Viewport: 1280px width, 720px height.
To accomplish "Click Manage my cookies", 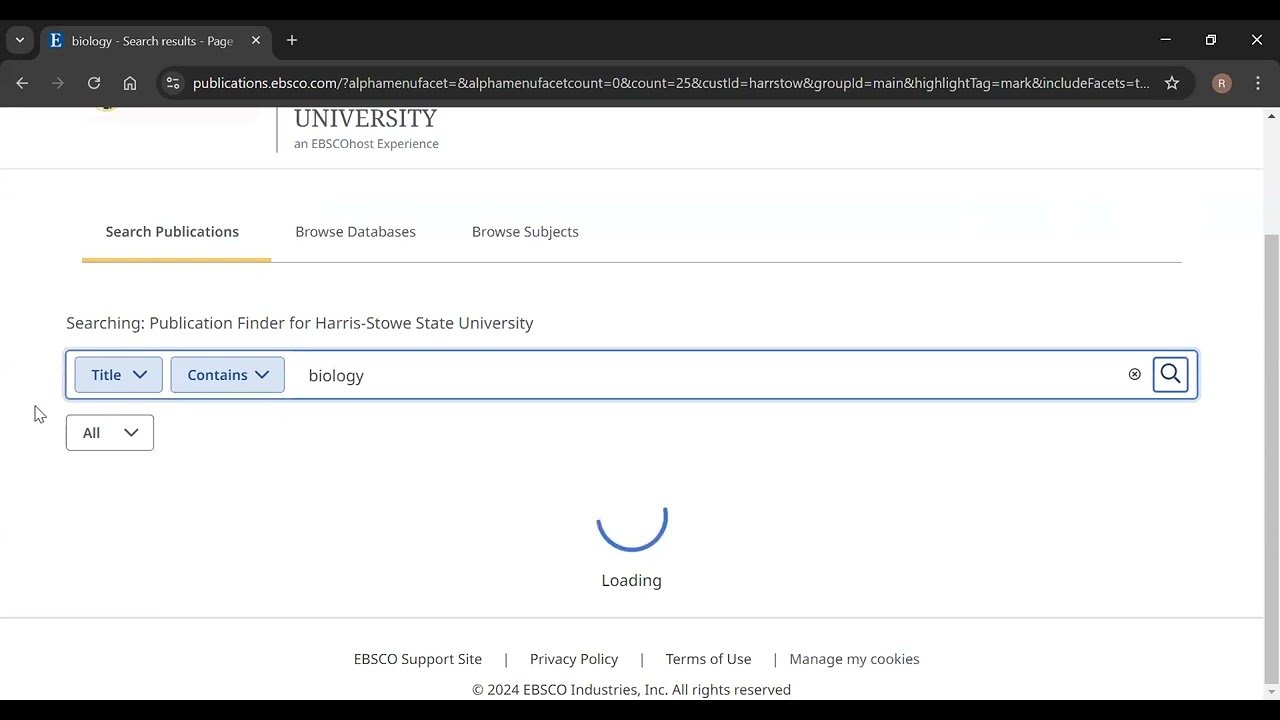I will point(854,659).
